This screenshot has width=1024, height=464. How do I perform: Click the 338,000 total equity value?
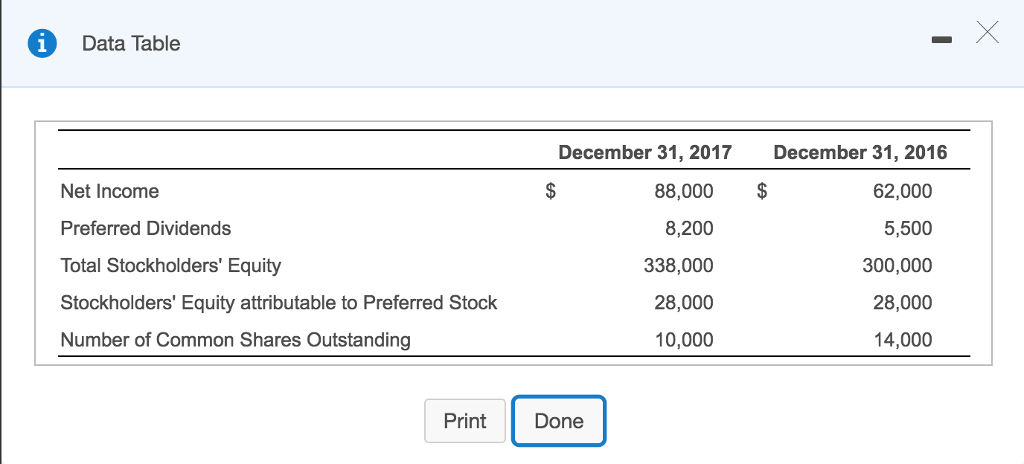pyautogui.click(x=679, y=265)
